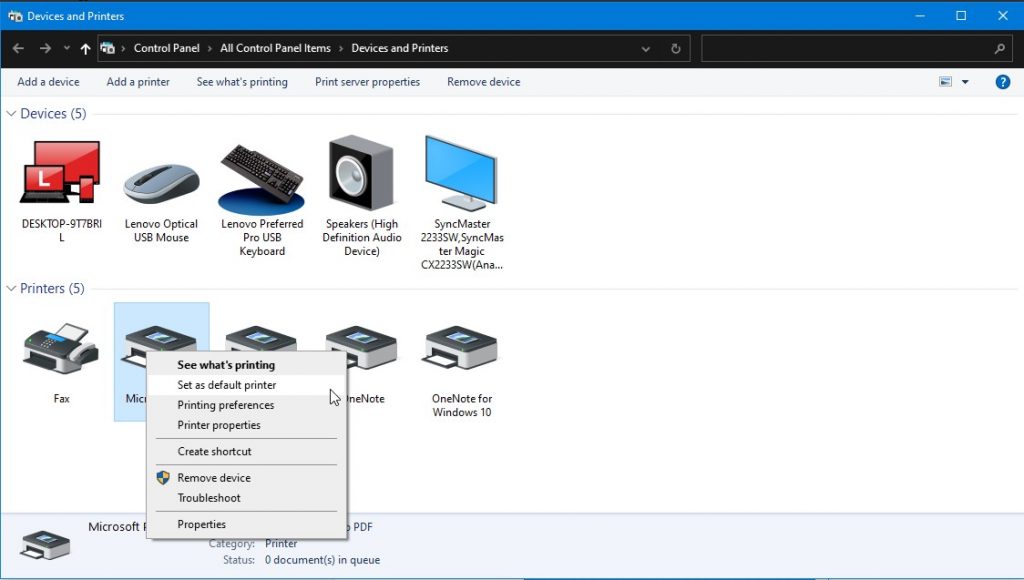
Task: Click Add a printer toolbar button
Action: coord(138,82)
